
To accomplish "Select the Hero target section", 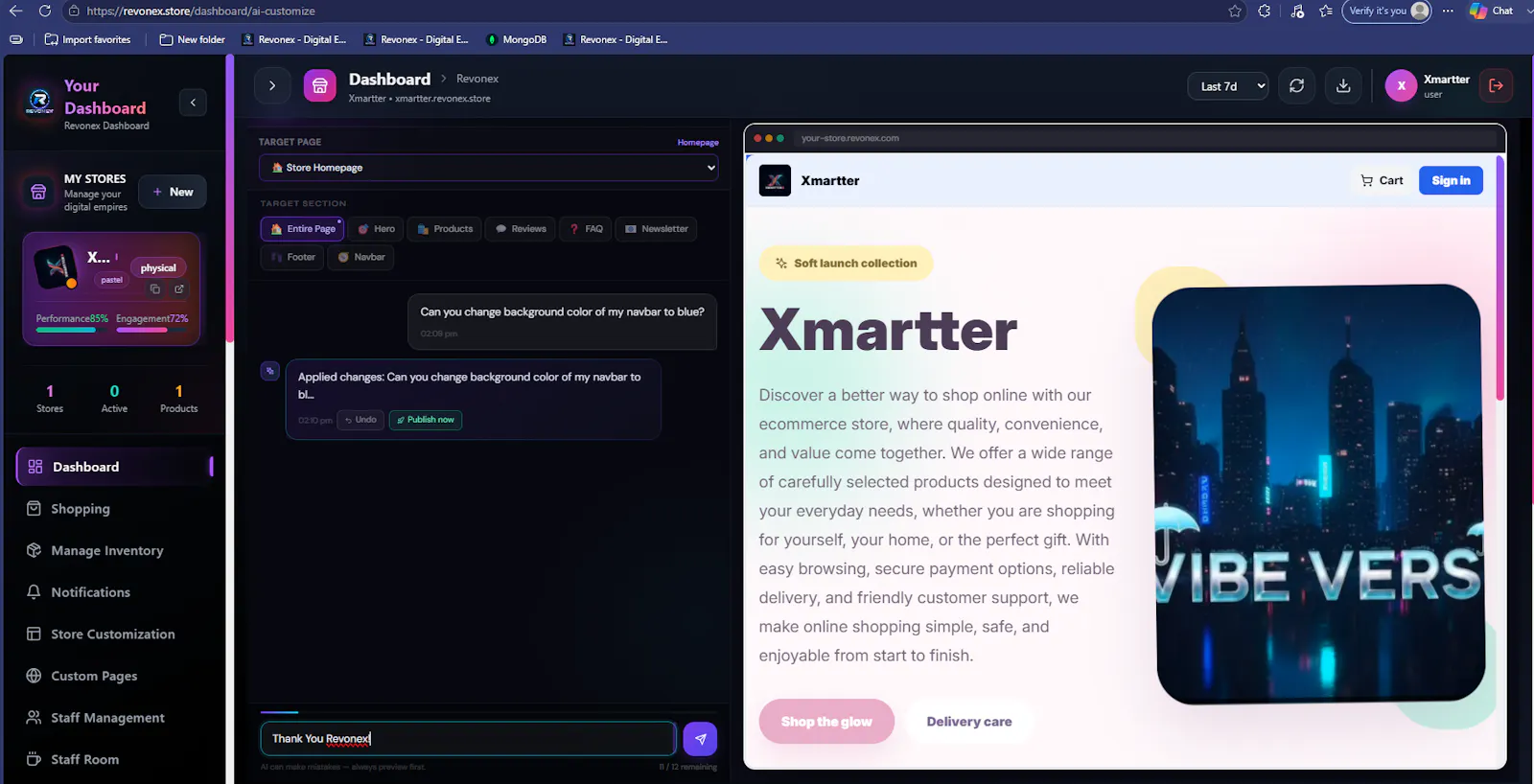I will (376, 229).
